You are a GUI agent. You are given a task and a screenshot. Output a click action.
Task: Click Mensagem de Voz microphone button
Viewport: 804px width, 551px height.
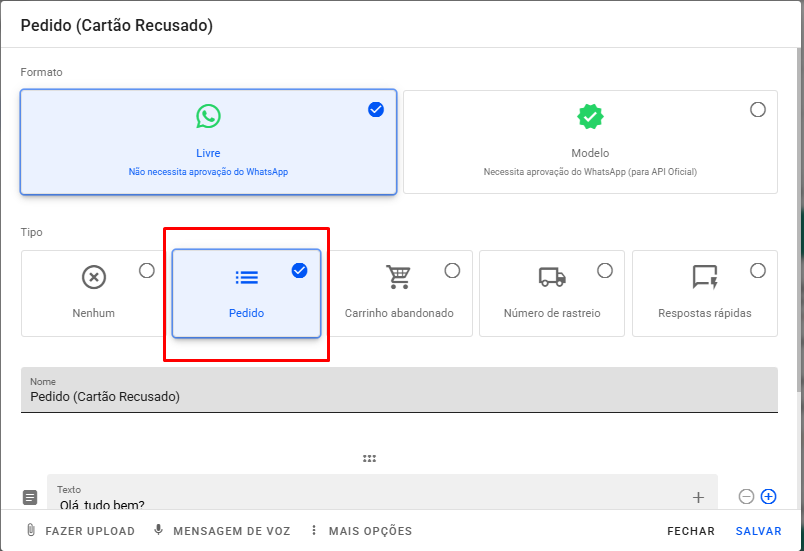click(224, 531)
